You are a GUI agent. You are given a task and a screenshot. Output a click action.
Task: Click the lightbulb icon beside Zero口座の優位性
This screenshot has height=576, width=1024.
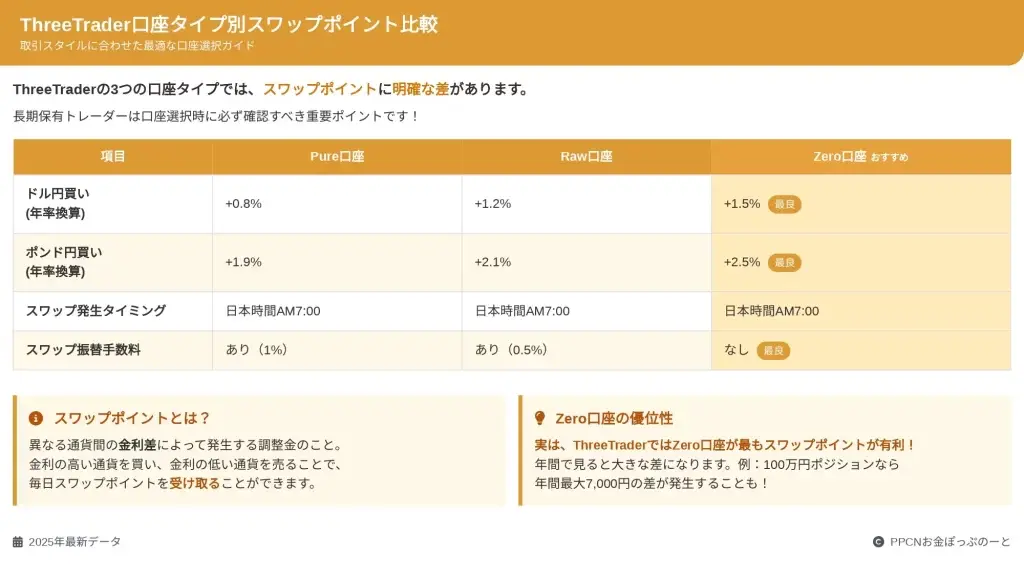tap(540, 418)
